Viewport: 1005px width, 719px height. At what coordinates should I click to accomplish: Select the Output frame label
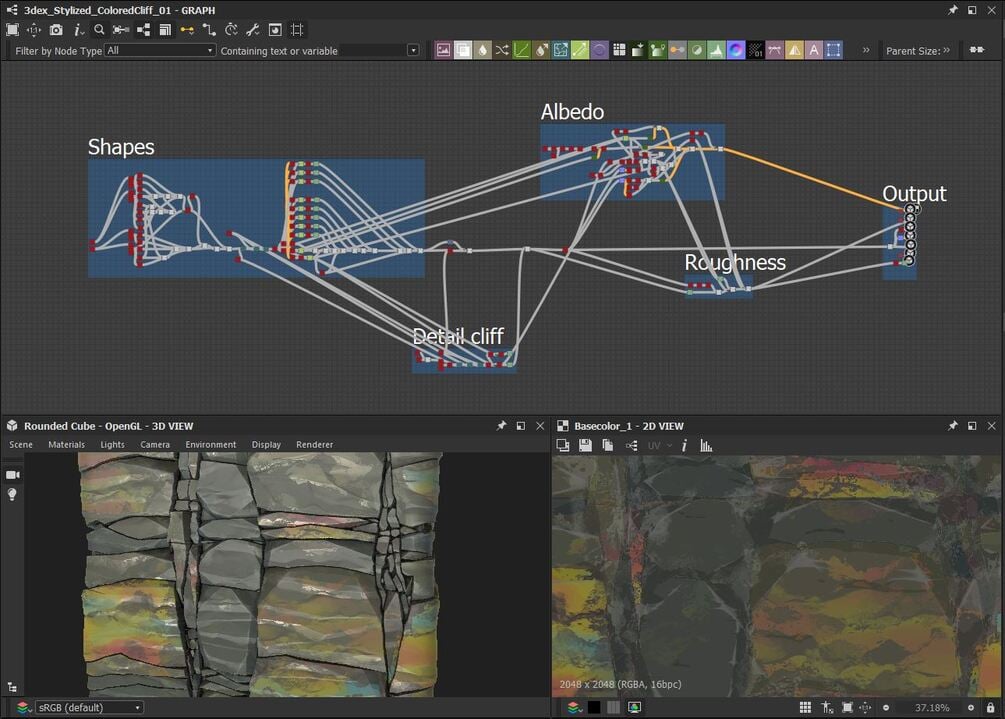tap(915, 194)
